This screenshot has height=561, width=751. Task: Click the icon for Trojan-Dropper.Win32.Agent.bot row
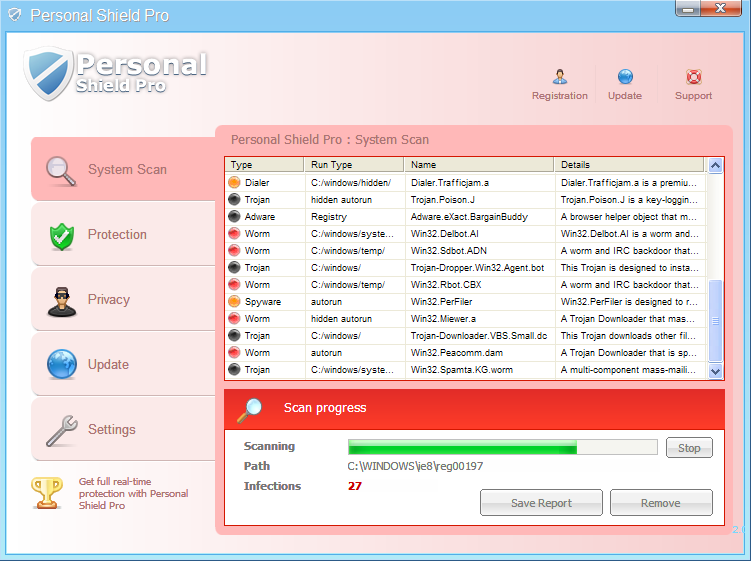coord(234,267)
